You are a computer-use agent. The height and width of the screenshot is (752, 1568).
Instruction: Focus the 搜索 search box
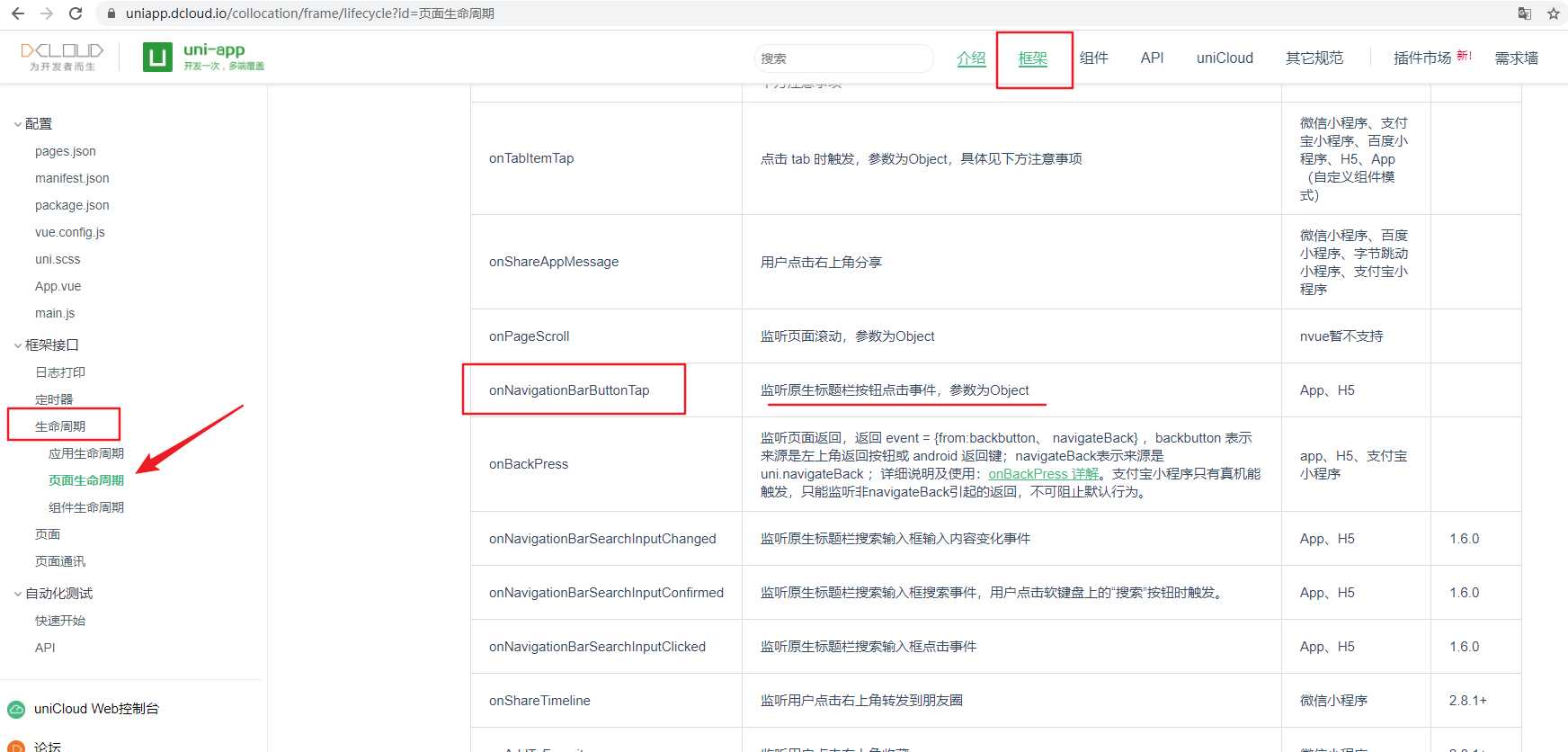[x=843, y=58]
